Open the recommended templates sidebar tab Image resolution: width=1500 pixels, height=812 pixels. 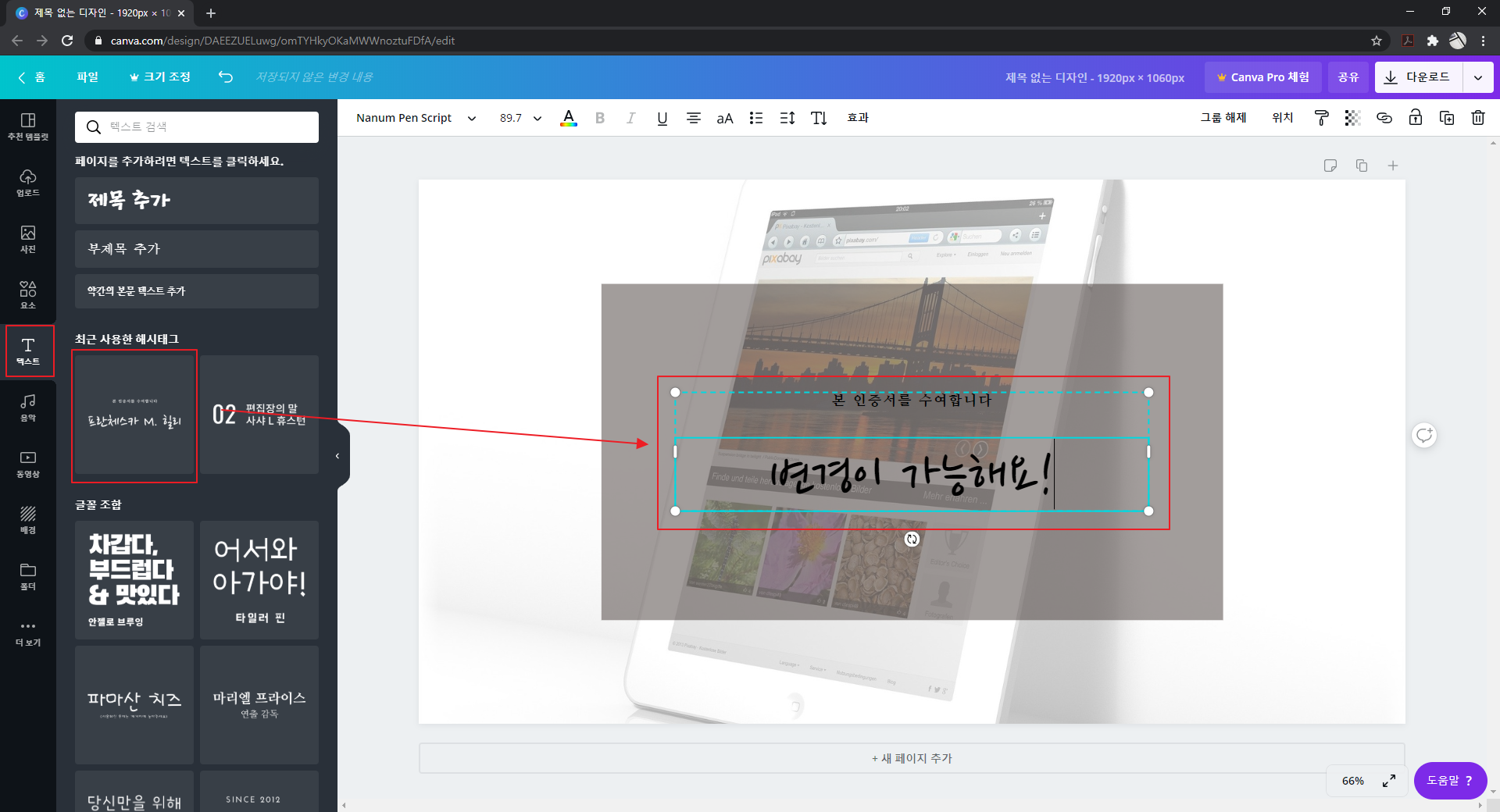pyautogui.click(x=28, y=126)
